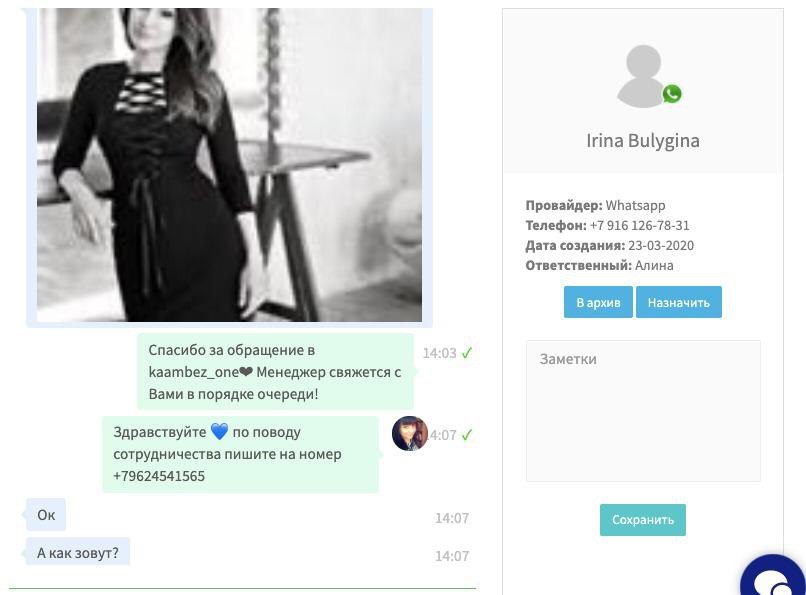Click the manager's round avatar photo
The image size is (806, 595).
point(410,434)
